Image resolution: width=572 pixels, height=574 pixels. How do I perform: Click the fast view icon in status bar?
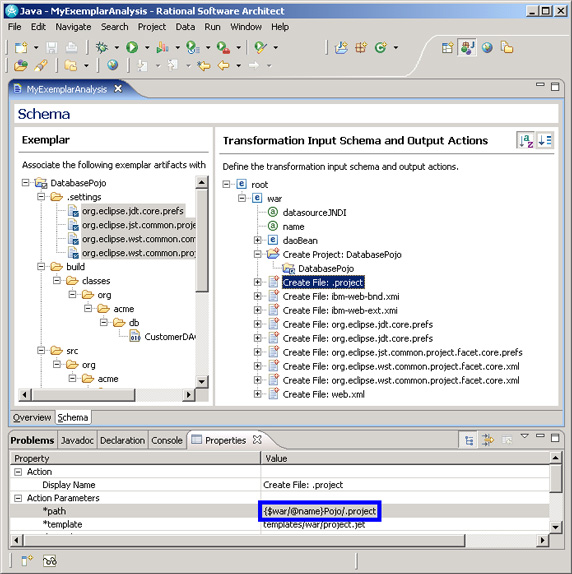point(27,560)
